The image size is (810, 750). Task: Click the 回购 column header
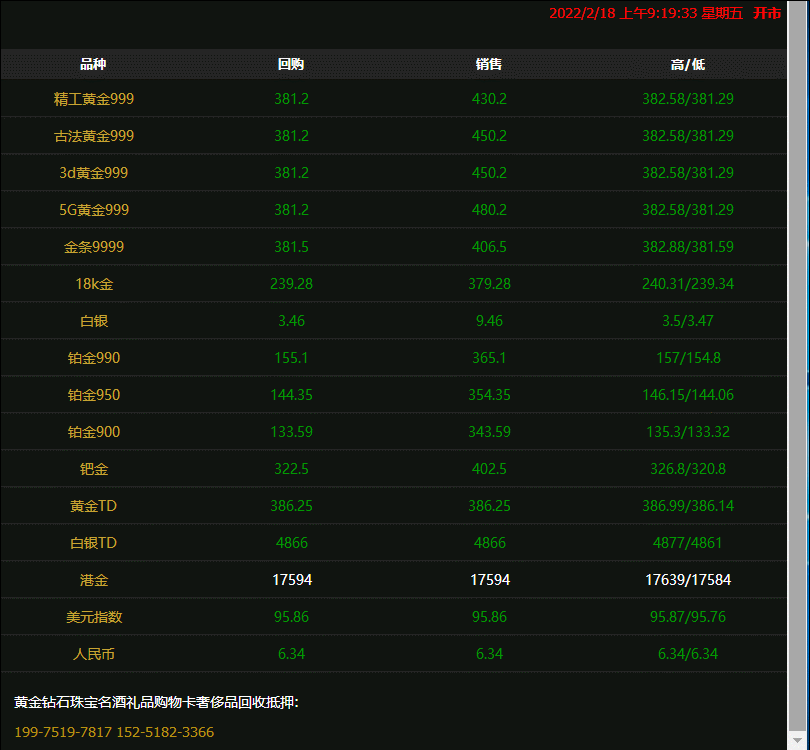tap(291, 64)
